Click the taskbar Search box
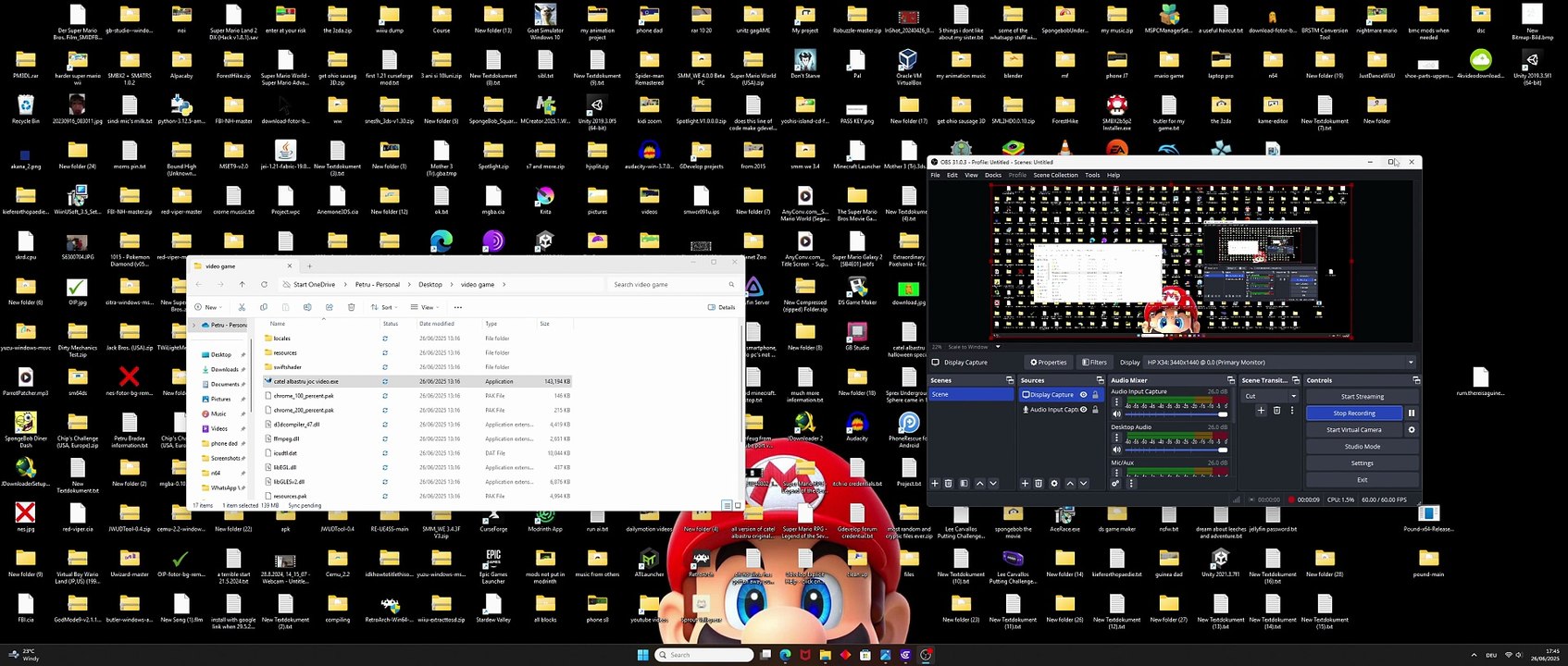Screen dimensions: 1568x666 704,655
